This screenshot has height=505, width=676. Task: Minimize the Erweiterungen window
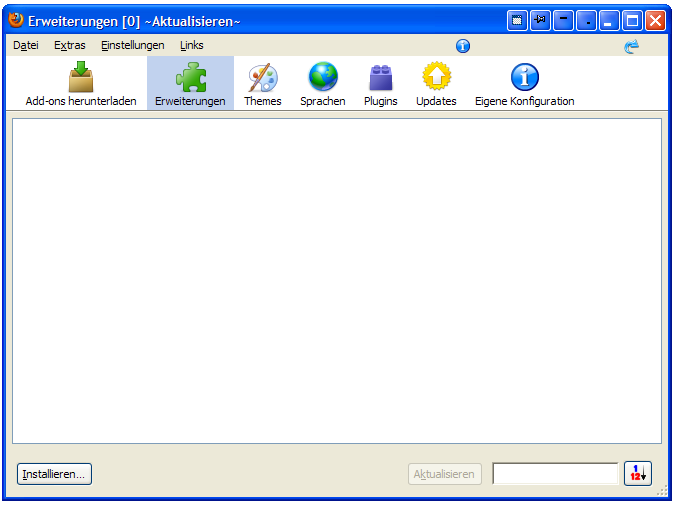click(609, 20)
